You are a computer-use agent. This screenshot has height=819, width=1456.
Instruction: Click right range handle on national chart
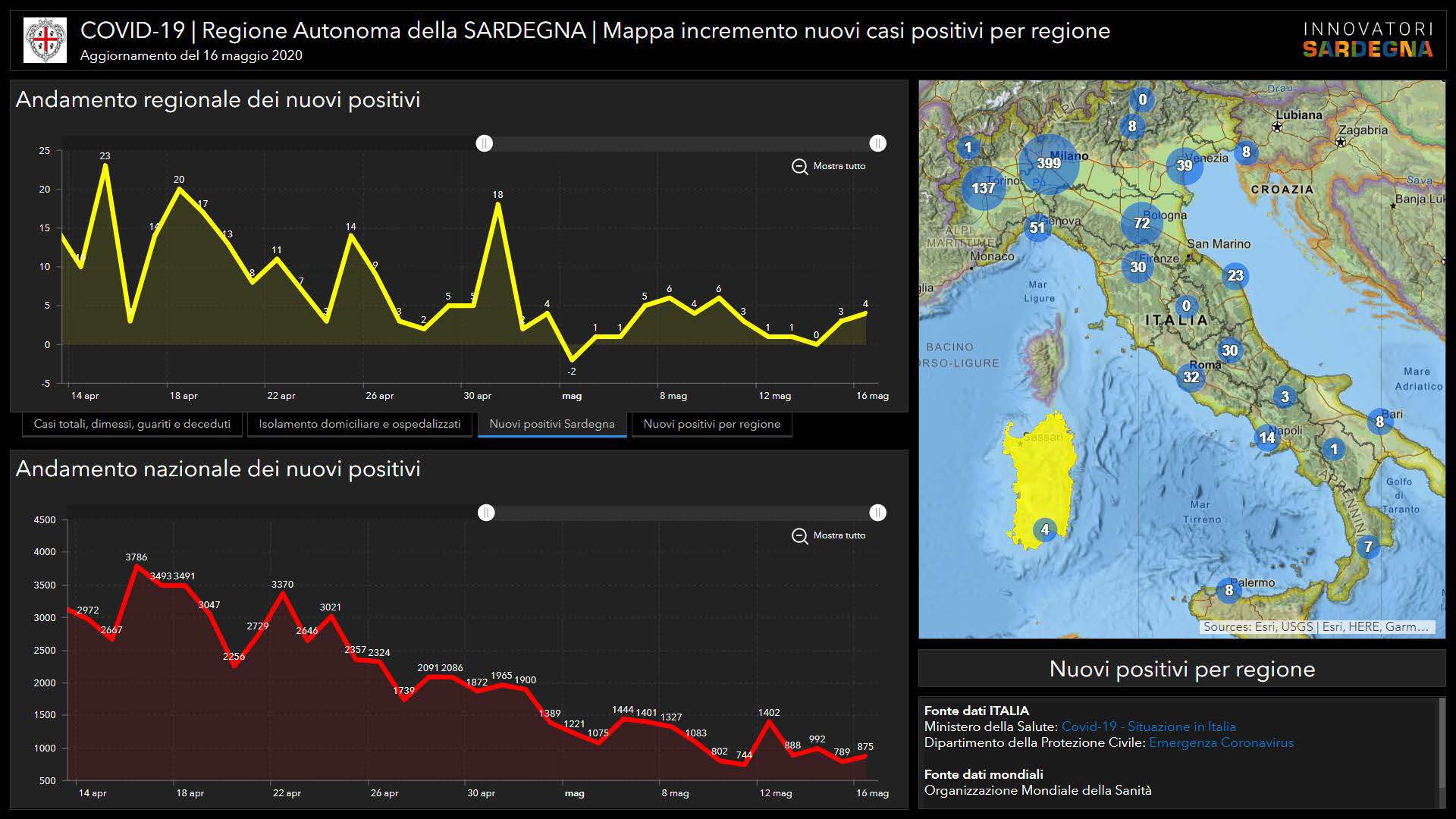click(x=877, y=513)
